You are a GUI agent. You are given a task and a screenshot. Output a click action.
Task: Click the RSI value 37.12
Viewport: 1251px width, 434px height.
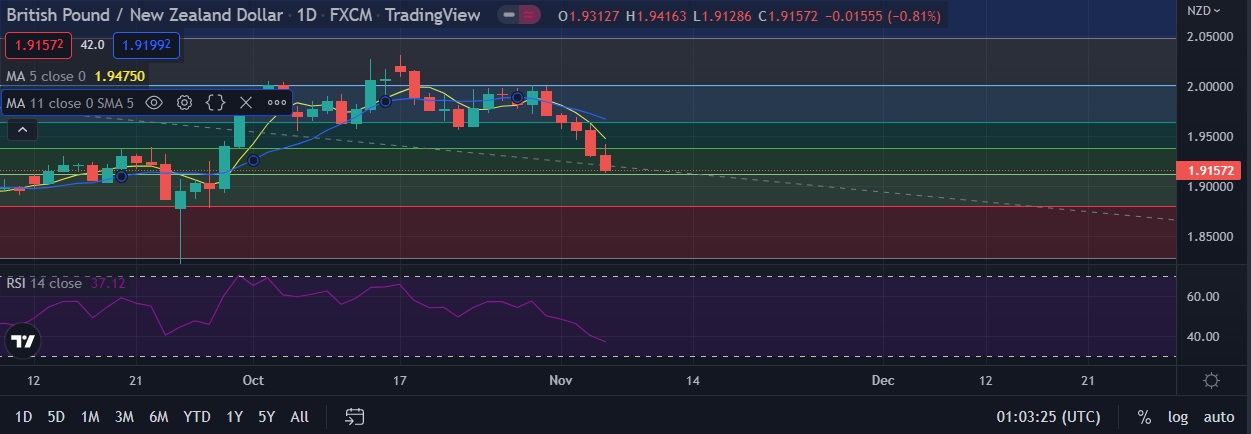[110, 283]
